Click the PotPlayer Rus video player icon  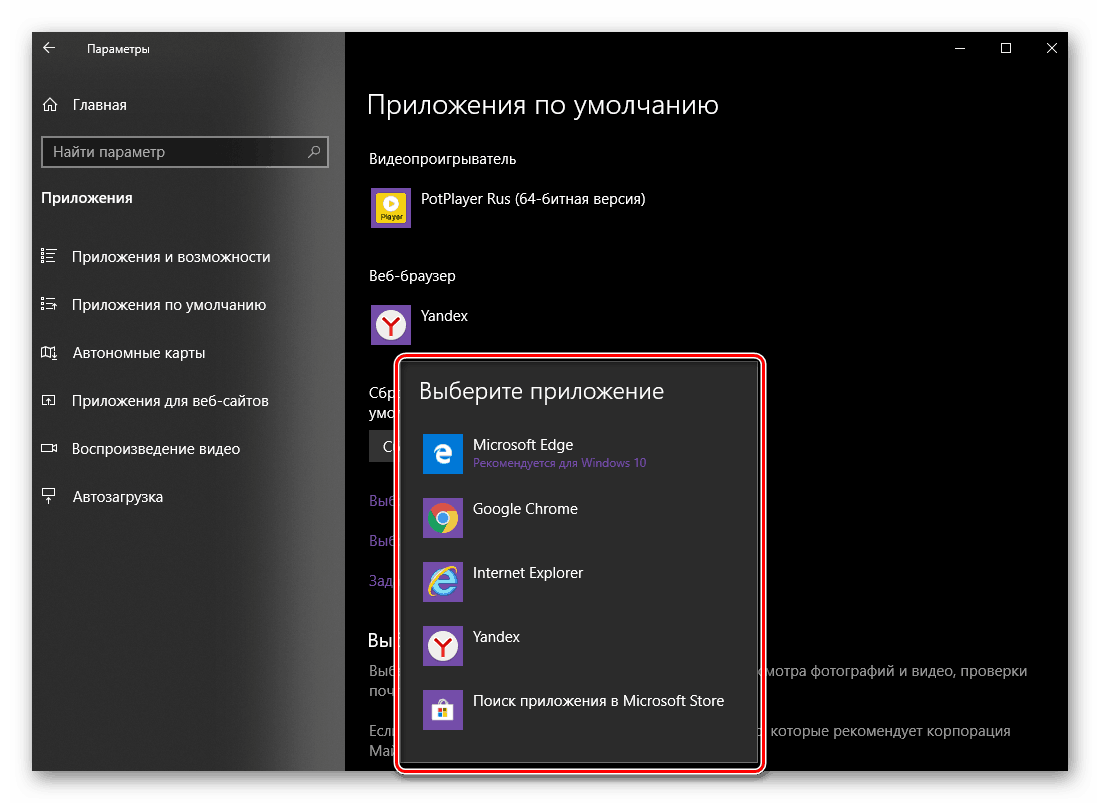(x=390, y=207)
